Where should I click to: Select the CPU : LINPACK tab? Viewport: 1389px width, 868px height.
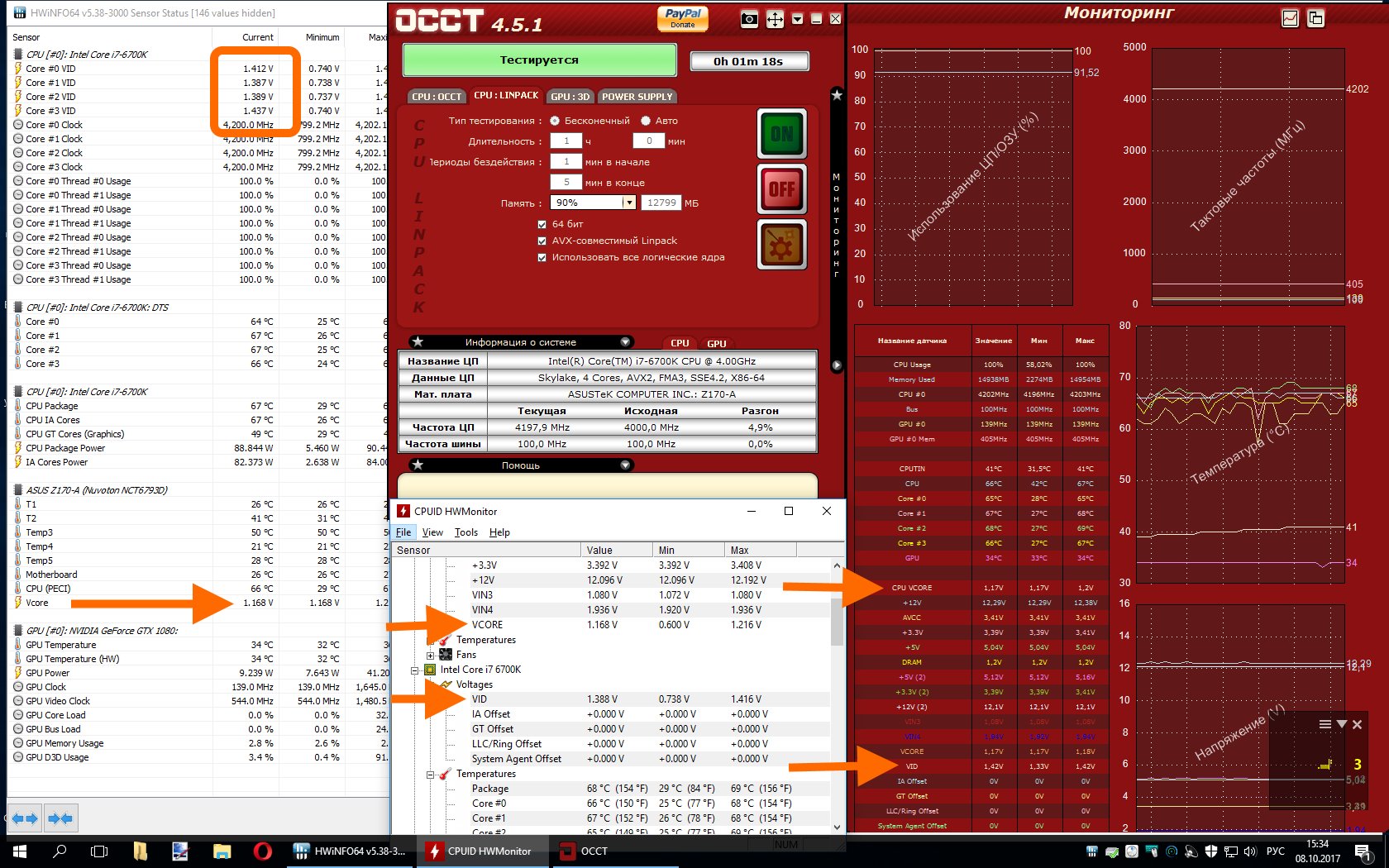pyautogui.click(x=506, y=96)
